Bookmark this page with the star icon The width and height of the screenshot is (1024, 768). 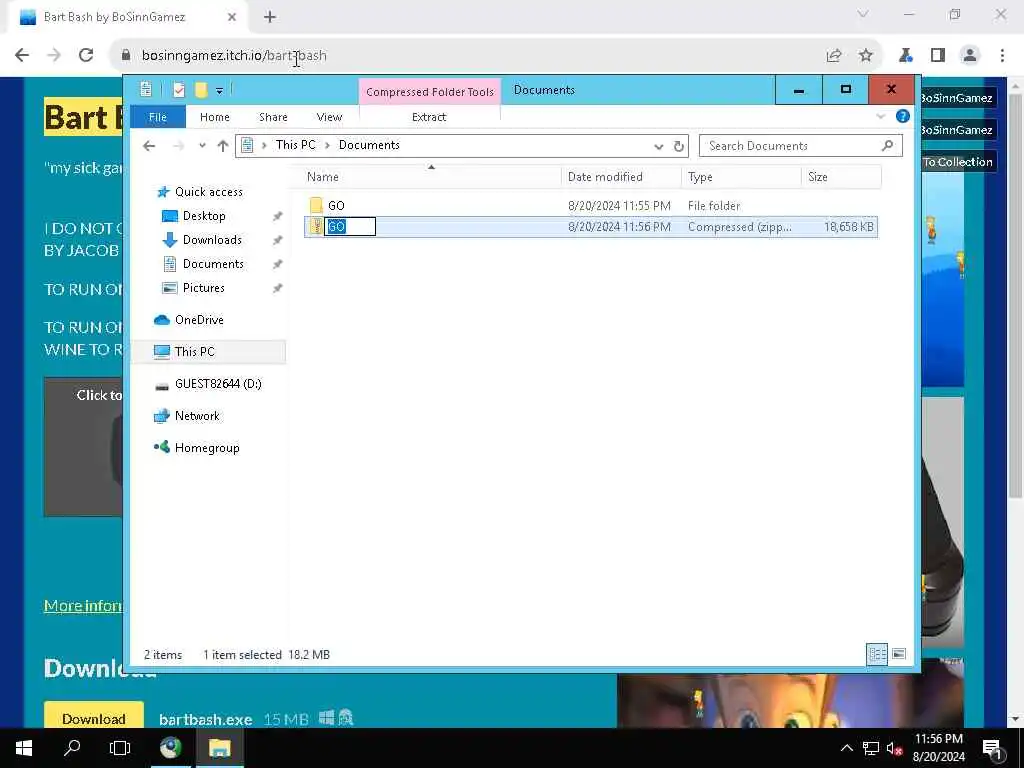866,56
